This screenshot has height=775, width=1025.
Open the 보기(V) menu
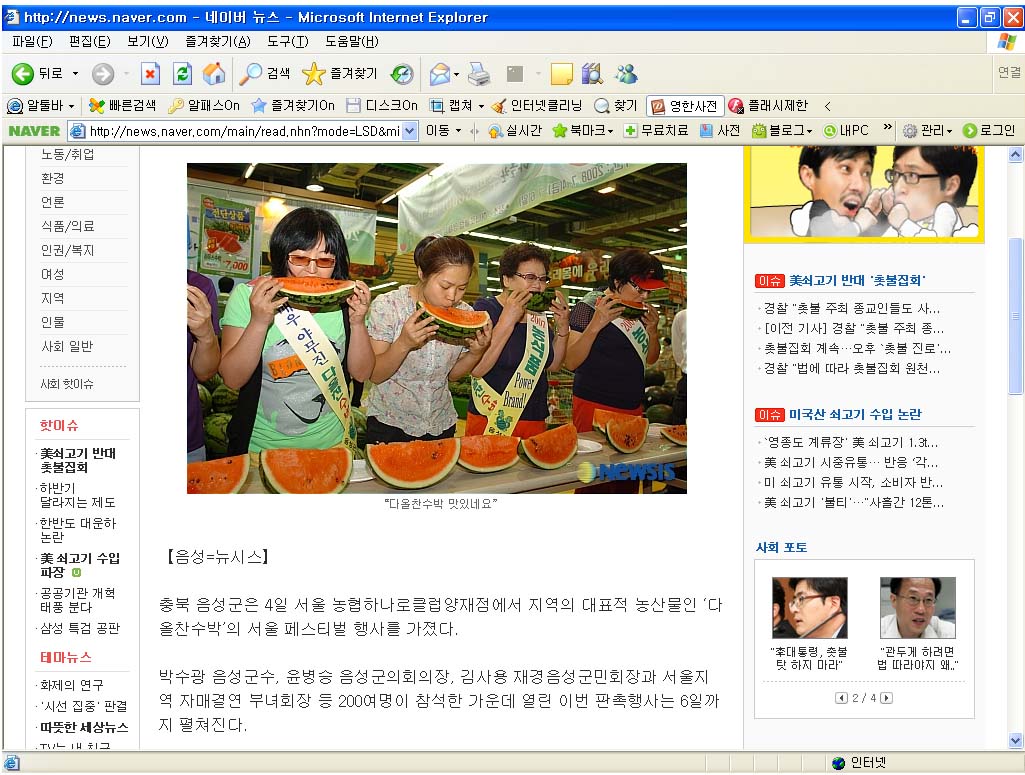[147, 41]
